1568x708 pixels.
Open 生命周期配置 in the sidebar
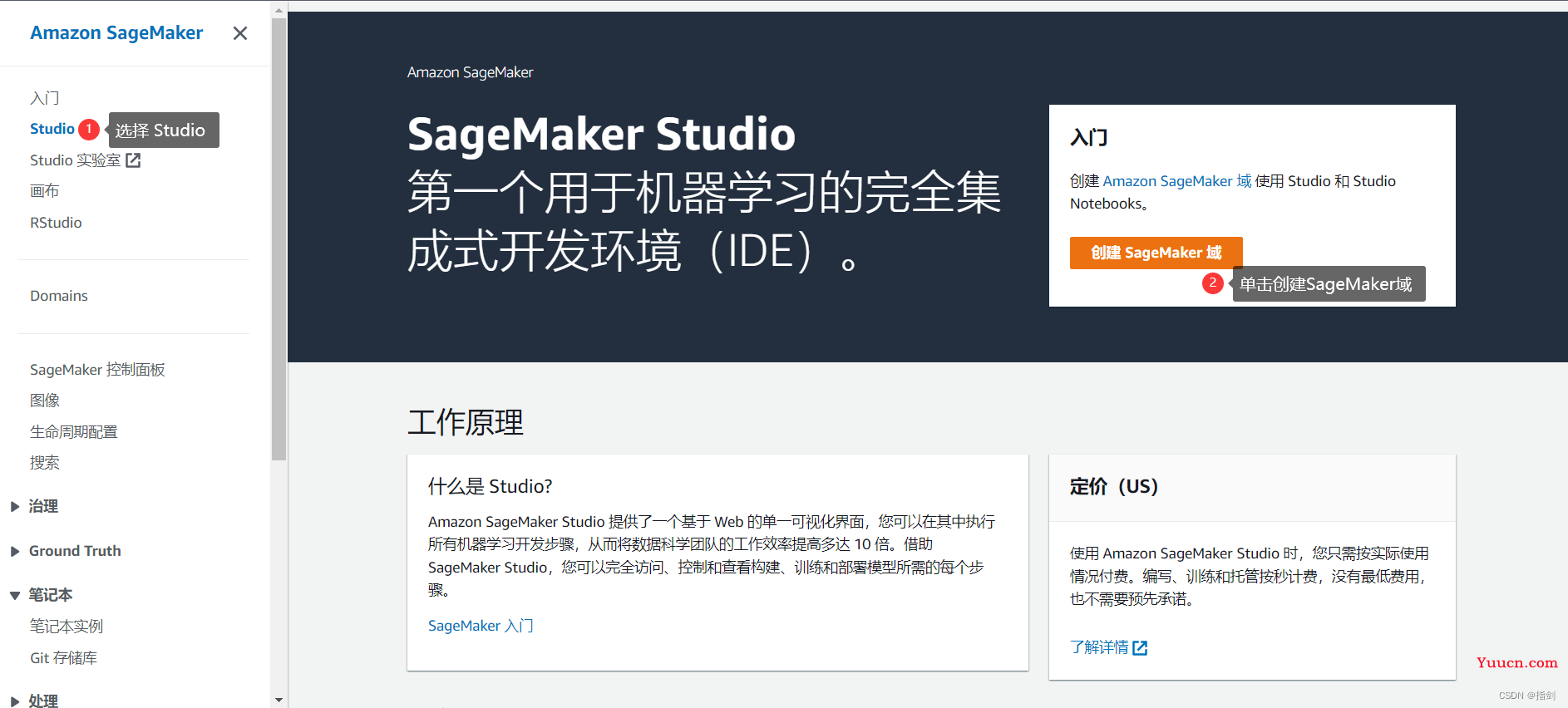tap(74, 432)
